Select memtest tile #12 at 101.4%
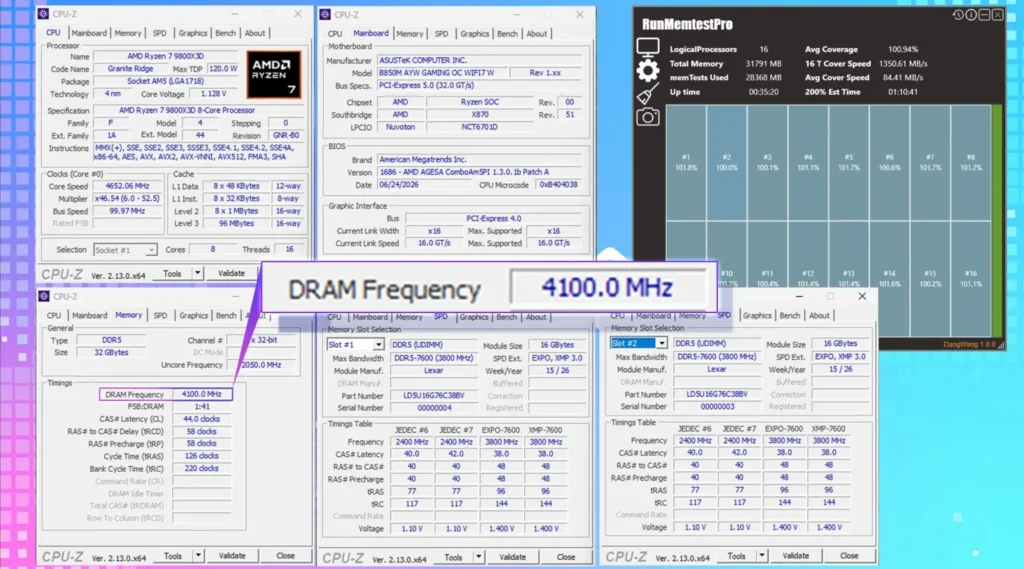Viewport: 1024px width, 569px height. [x=808, y=278]
